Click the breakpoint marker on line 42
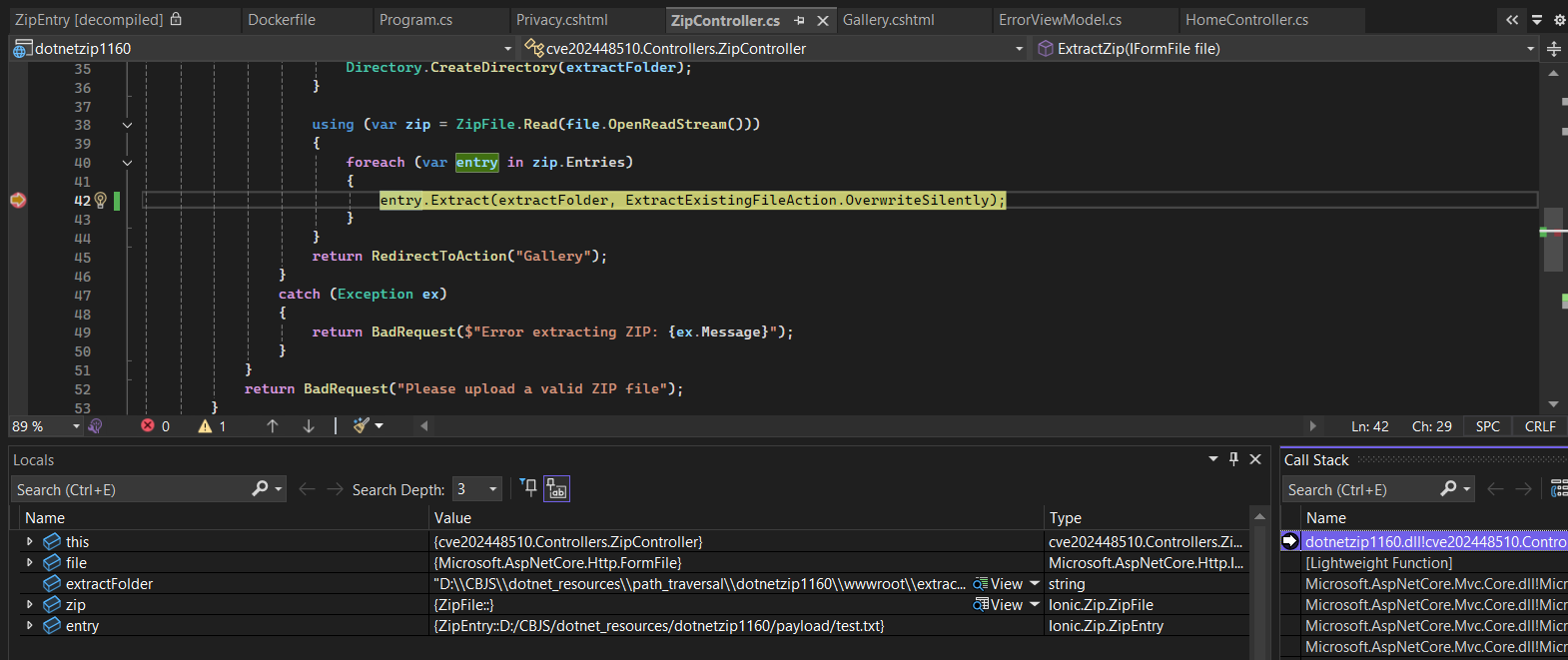This screenshot has width=1568, height=660. pyautogui.click(x=18, y=201)
